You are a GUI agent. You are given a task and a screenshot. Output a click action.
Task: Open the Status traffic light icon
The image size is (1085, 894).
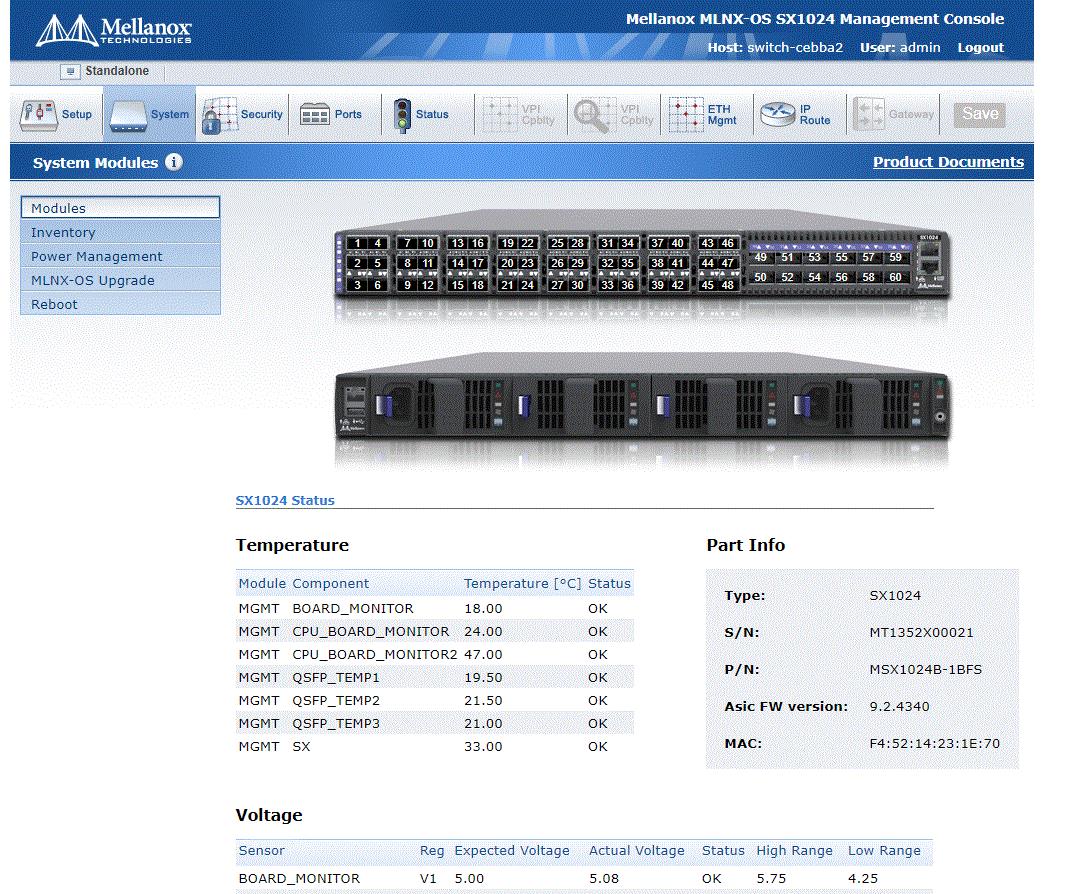402,115
